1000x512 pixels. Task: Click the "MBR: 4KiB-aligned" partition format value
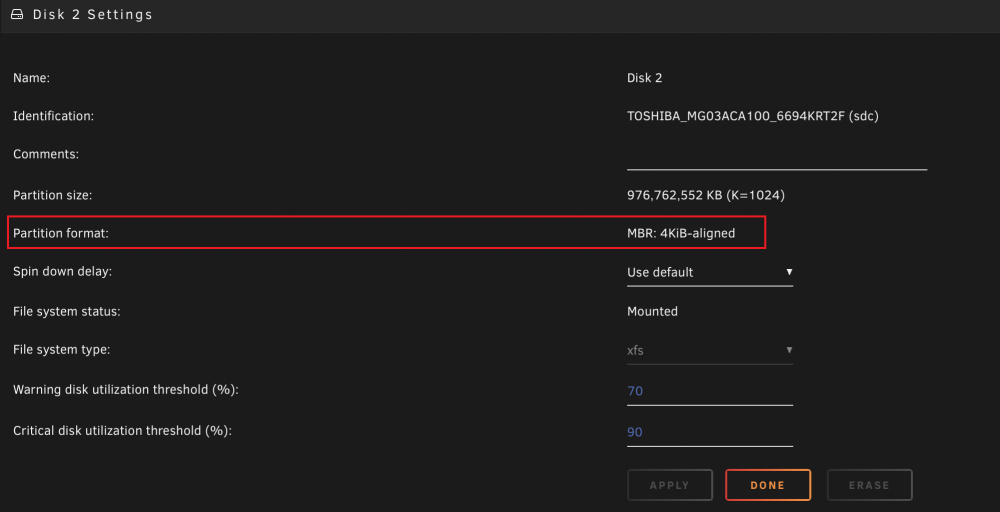coord(681,233)
